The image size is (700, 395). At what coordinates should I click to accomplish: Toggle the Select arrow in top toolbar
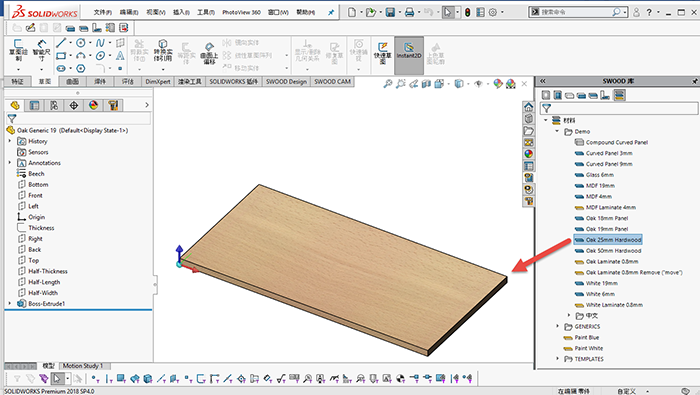(448, 12)
